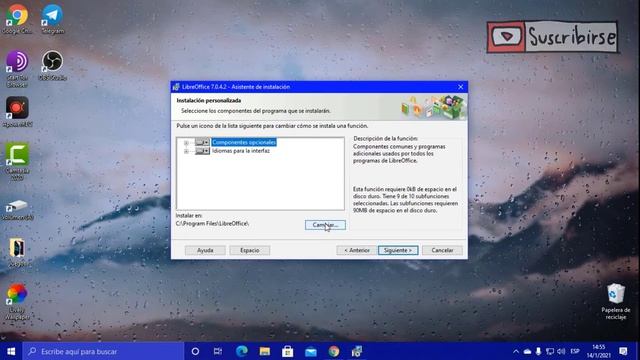
Task: Cancel the LibreOffice installation
Action: pyautogui.click(x=442, y=250)
